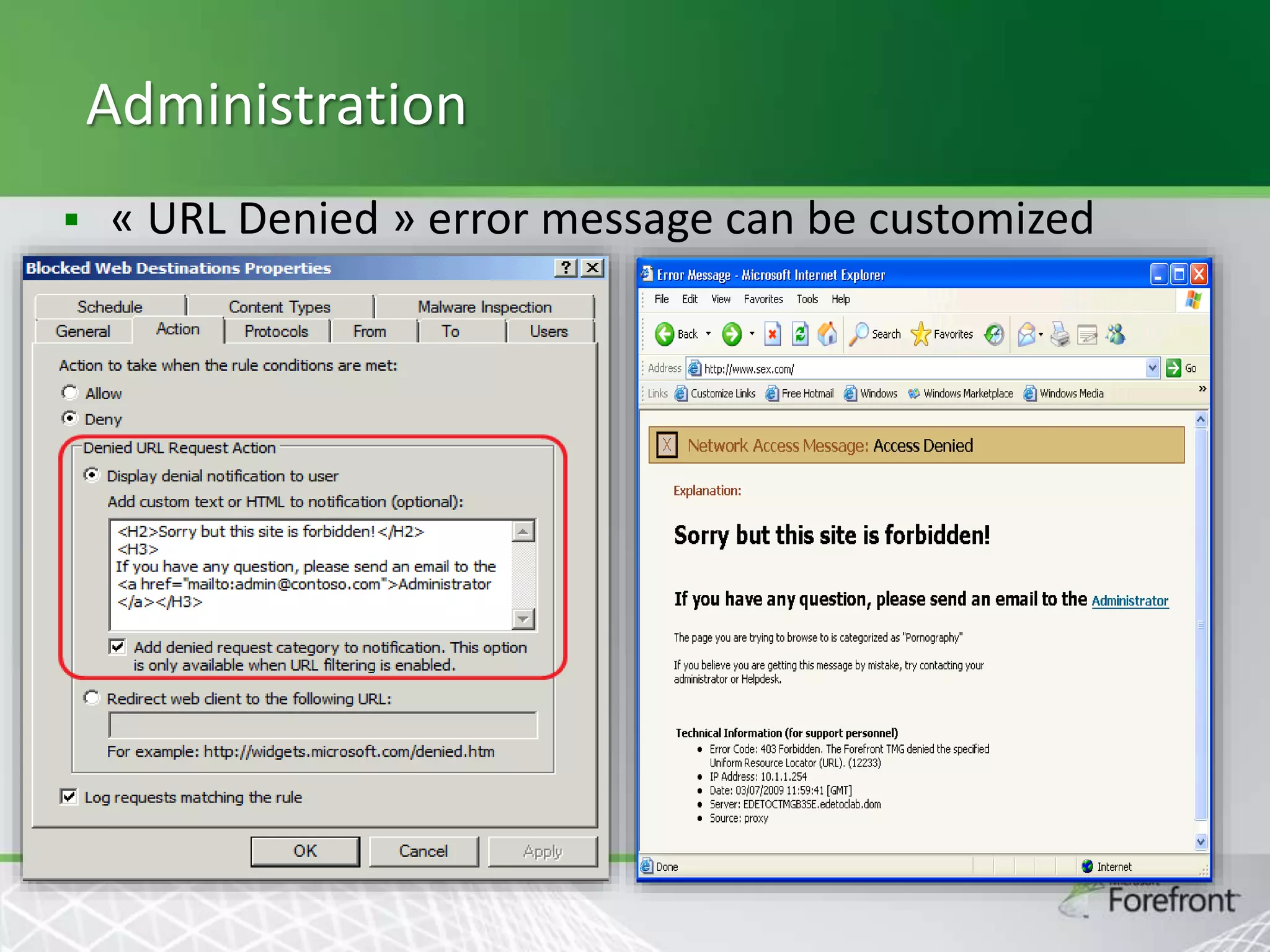This screenshot has height=952, width=1270.
Task: Click the OK button
Action: [305, 851]
